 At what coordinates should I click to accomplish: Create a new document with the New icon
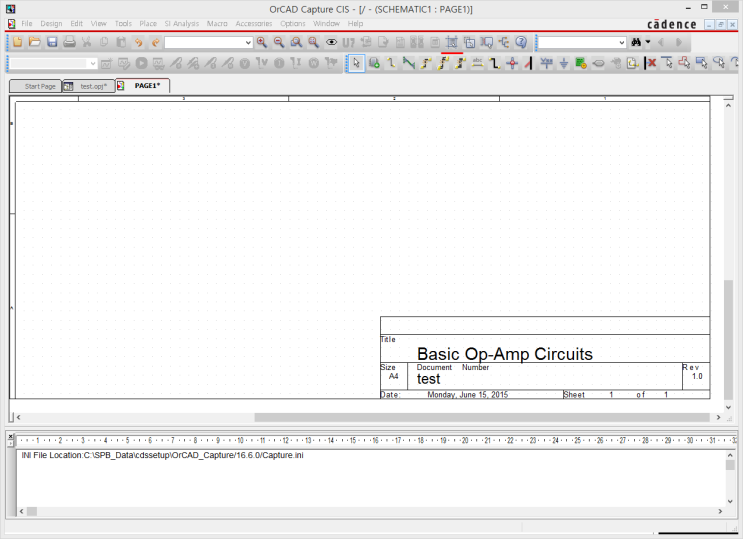(x=18, y=42)
